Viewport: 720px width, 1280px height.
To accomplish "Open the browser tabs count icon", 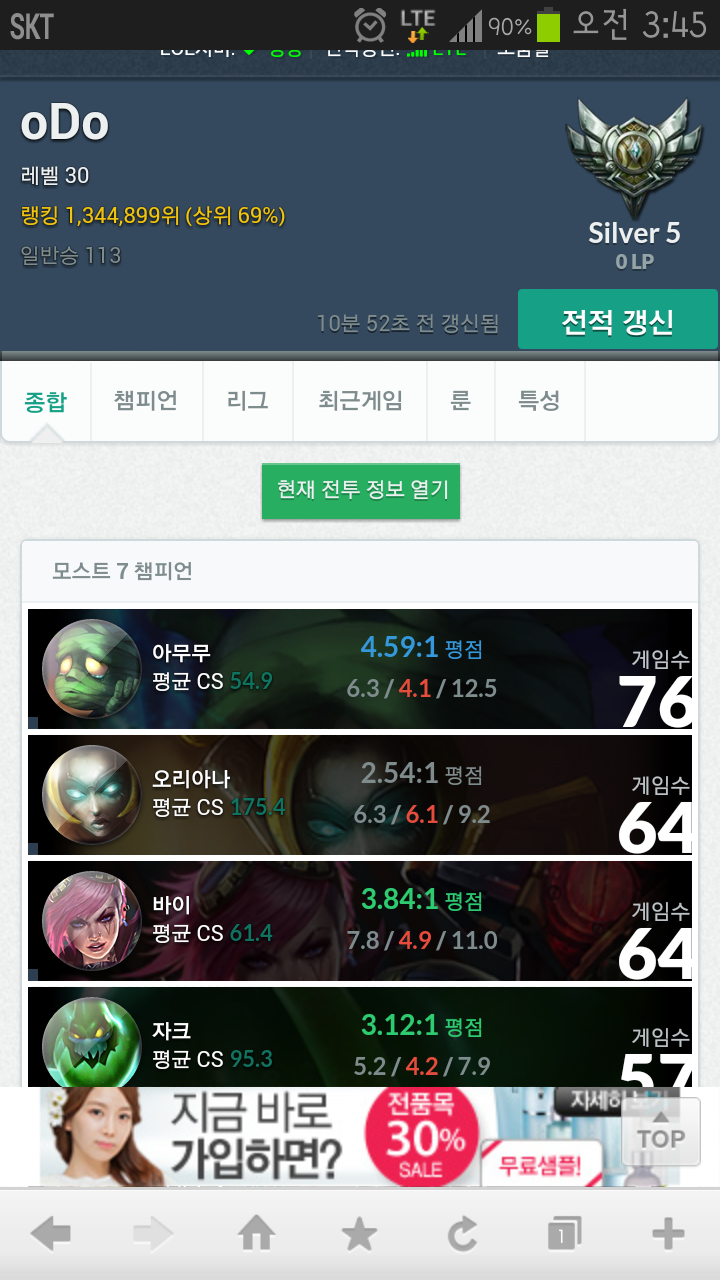I will tap(564, 1234).
